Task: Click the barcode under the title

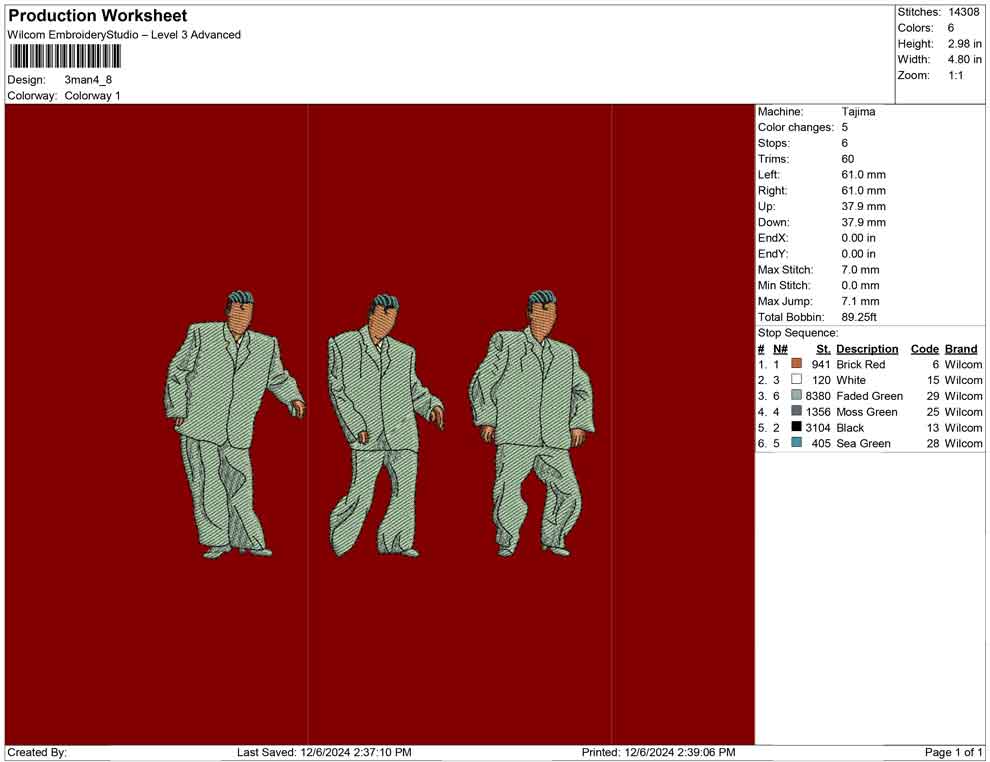Action: click(65, 56)
